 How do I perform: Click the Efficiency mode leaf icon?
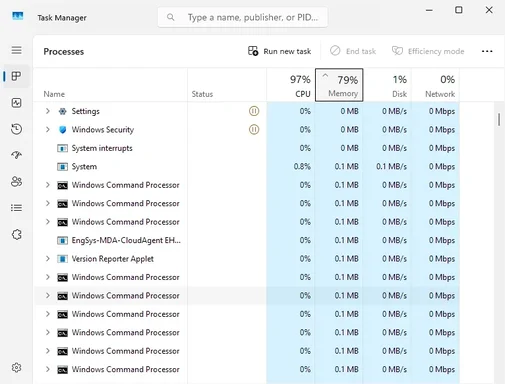coord(397,51)
